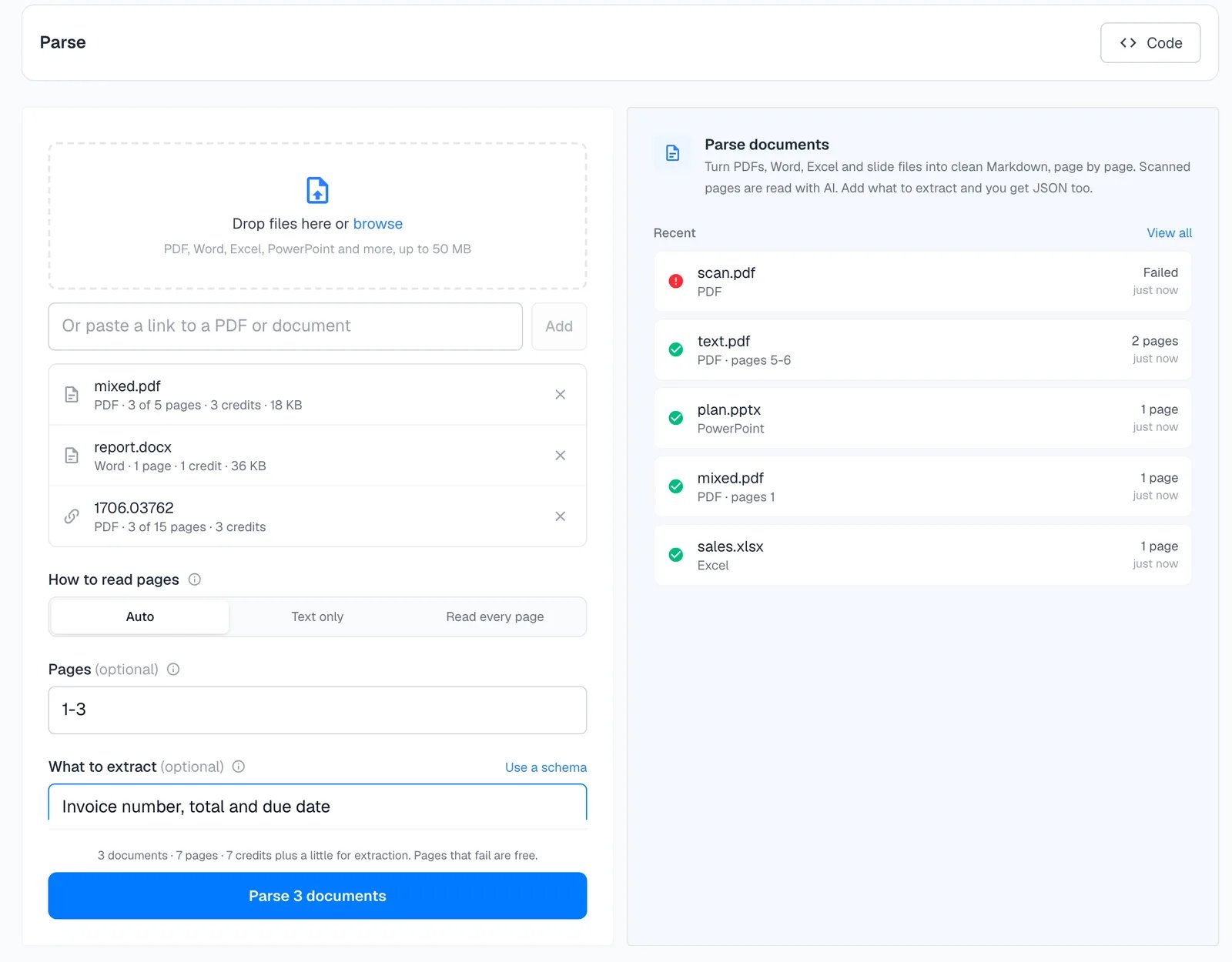Show info for How to read pages
Screen dimensions: 1232x962
[195, 580]
